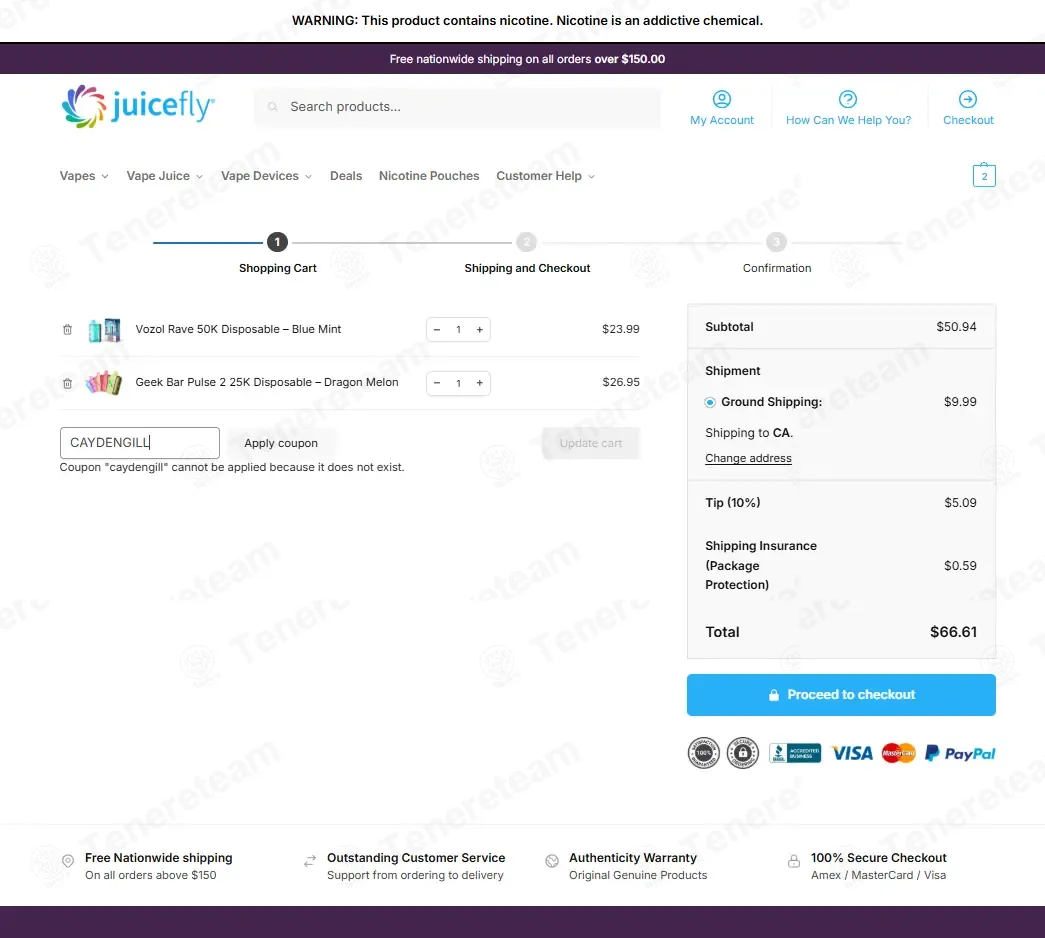The image size is (1045, 938).
Task: Click the Vozol Rave product thumbnail
Action: (x=105, y=329)
